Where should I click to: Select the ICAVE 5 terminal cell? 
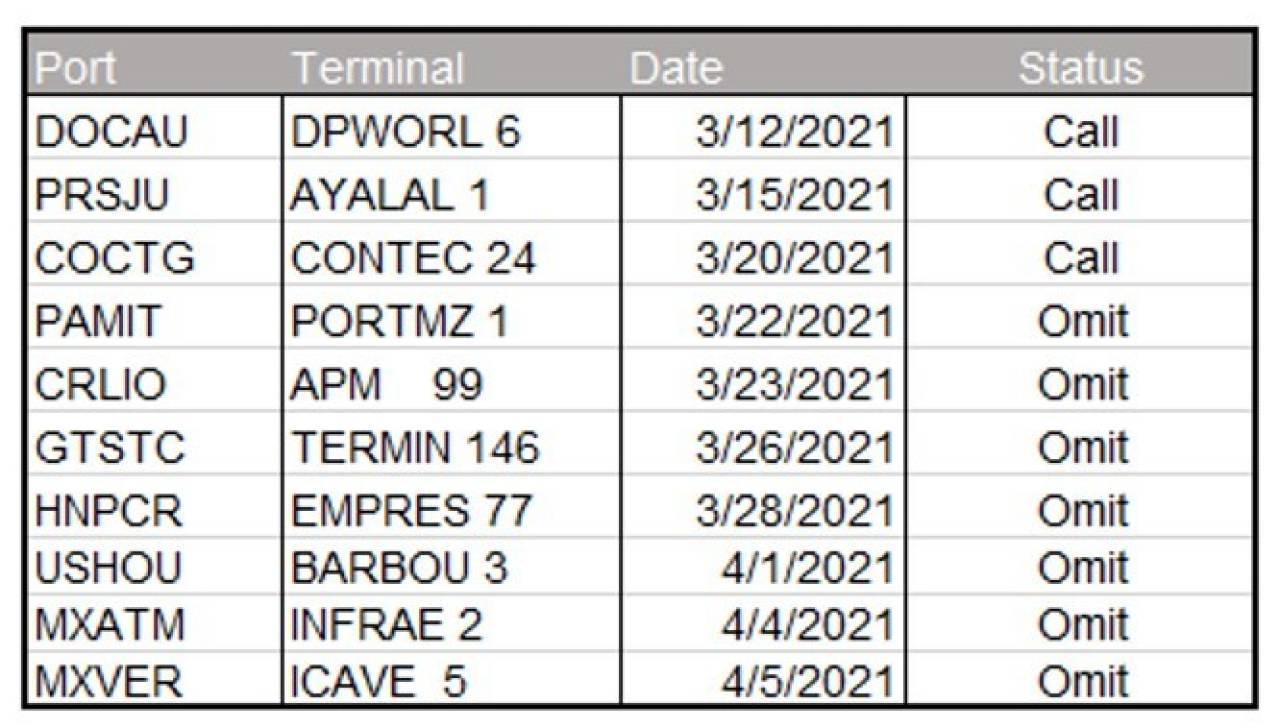(x=452, y=680)
